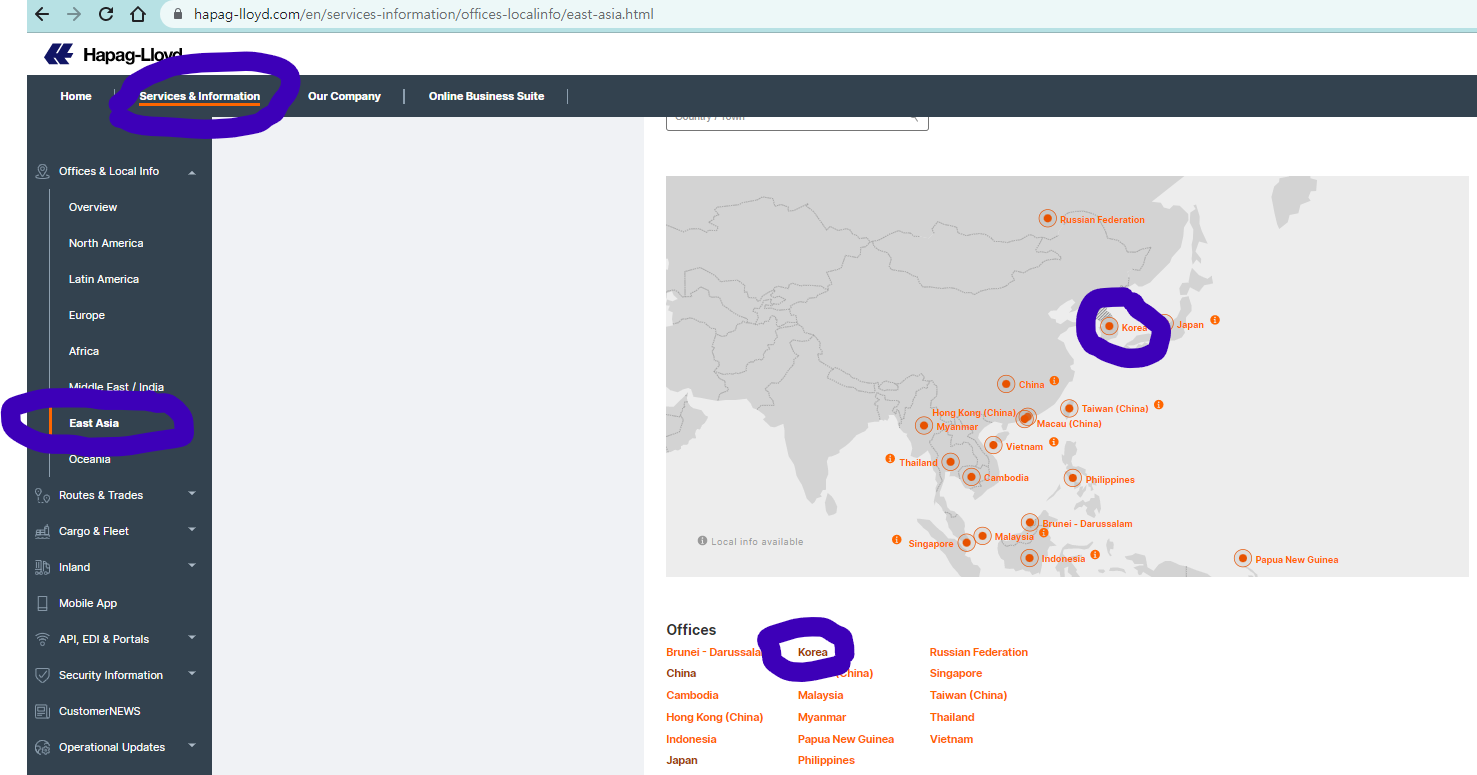
Task: Select Middle East / India in sidebar
Action: 116,387
